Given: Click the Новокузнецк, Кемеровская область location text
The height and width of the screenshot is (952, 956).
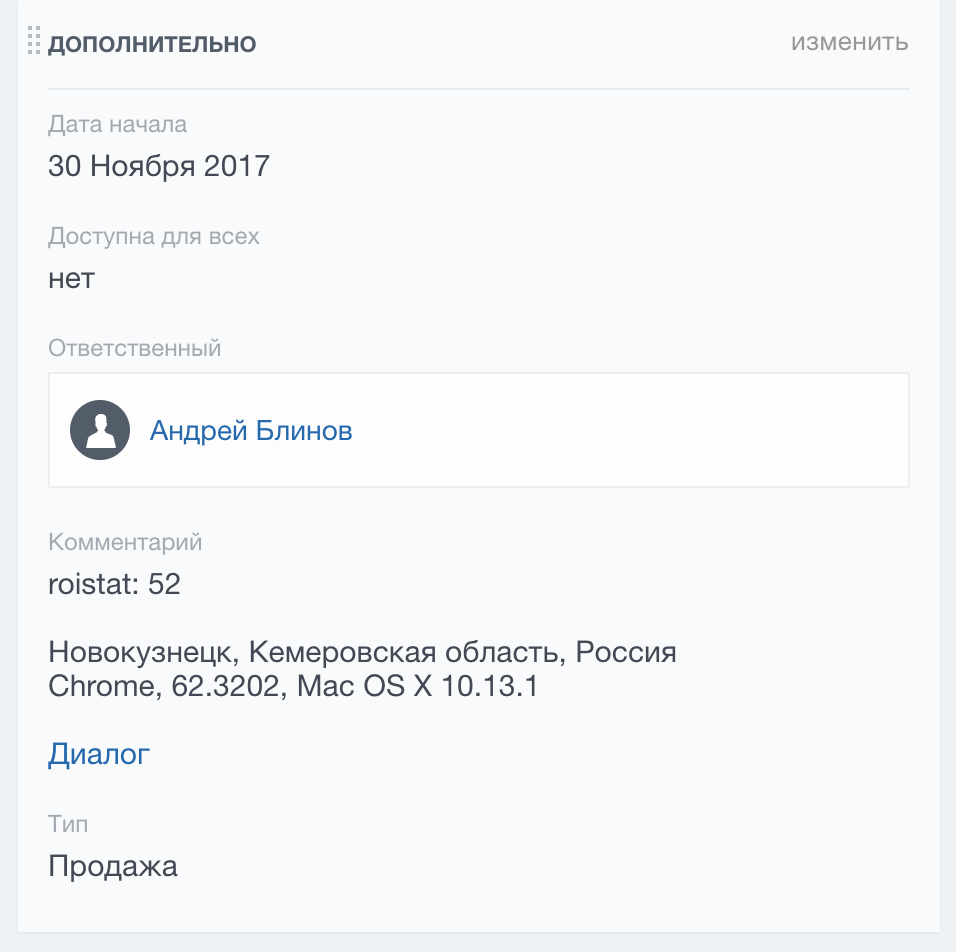Looking at the screenshot, I should pos(304,653).
